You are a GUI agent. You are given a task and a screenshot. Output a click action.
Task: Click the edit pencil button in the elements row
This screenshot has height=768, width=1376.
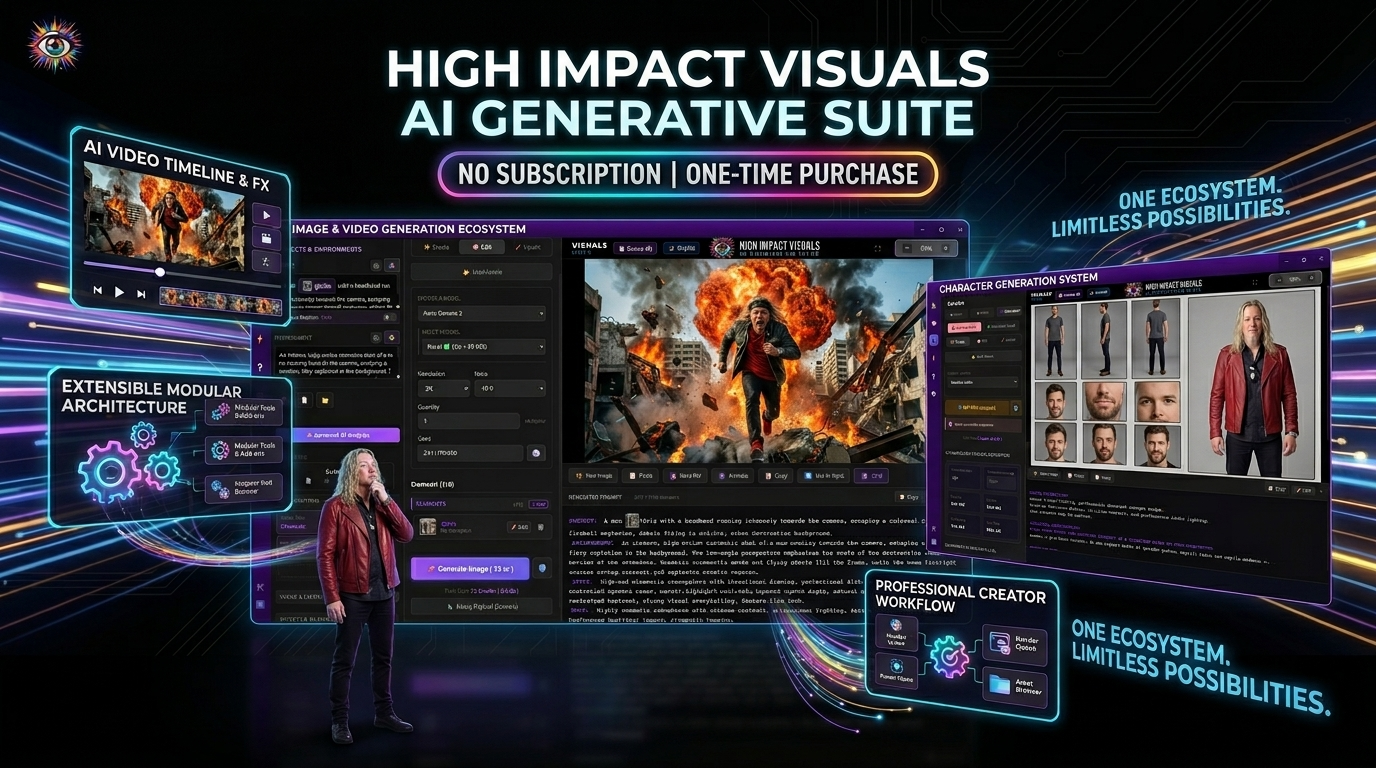(x=518, y=527)
